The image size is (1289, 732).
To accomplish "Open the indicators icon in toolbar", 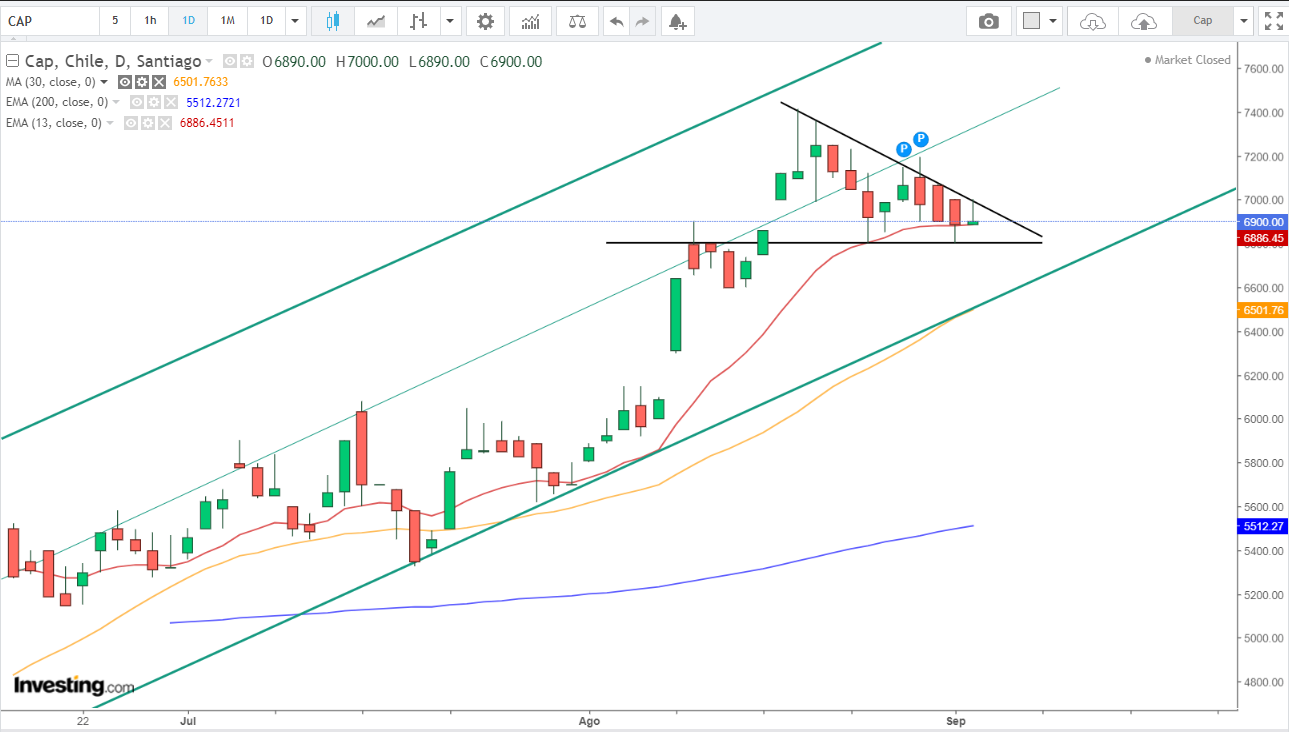I will tap(530, 20).
